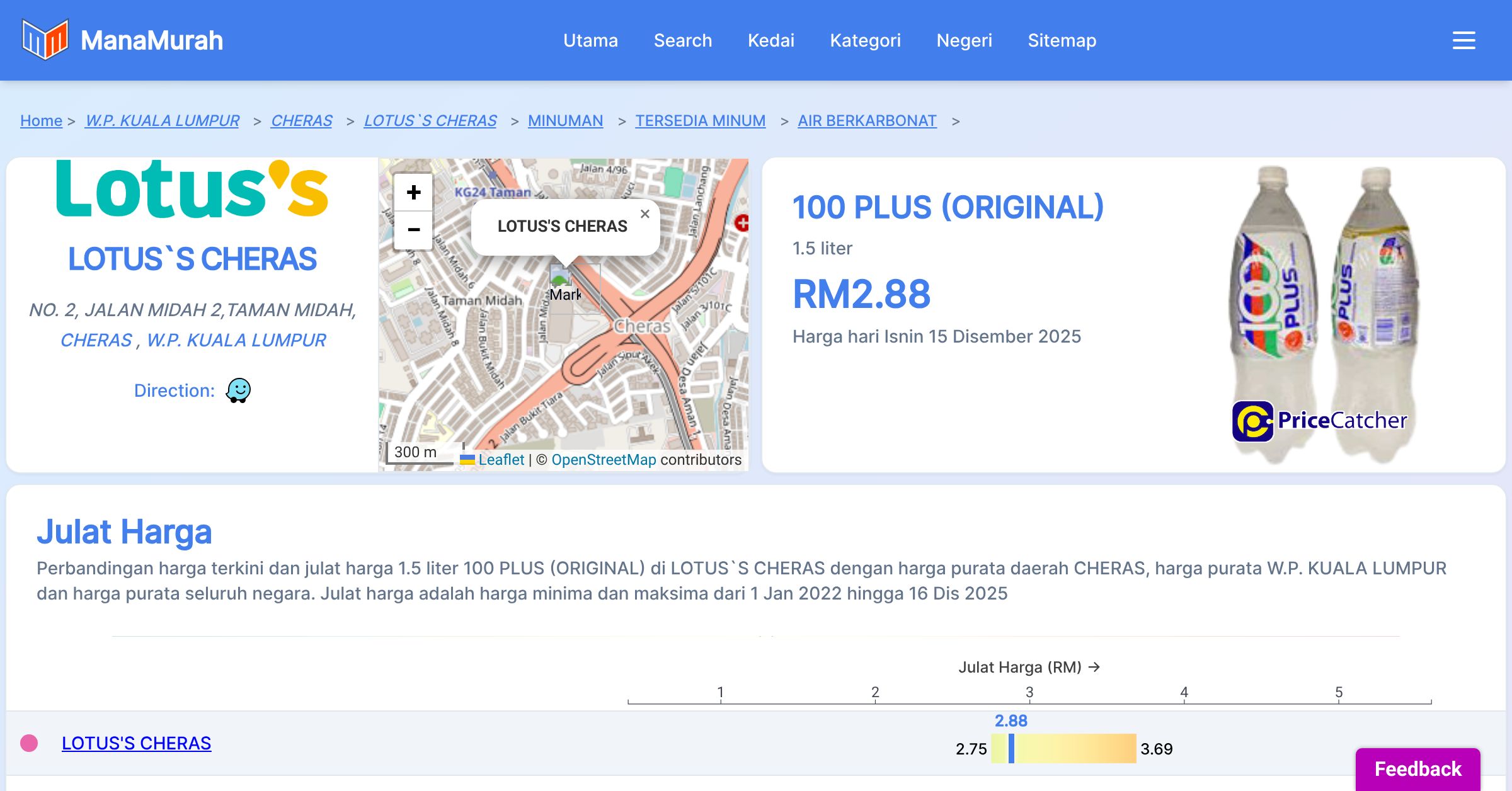Click the PriceCatcher logo
Viewport: 1512px width, 791px height.
tap(1319, 421)
